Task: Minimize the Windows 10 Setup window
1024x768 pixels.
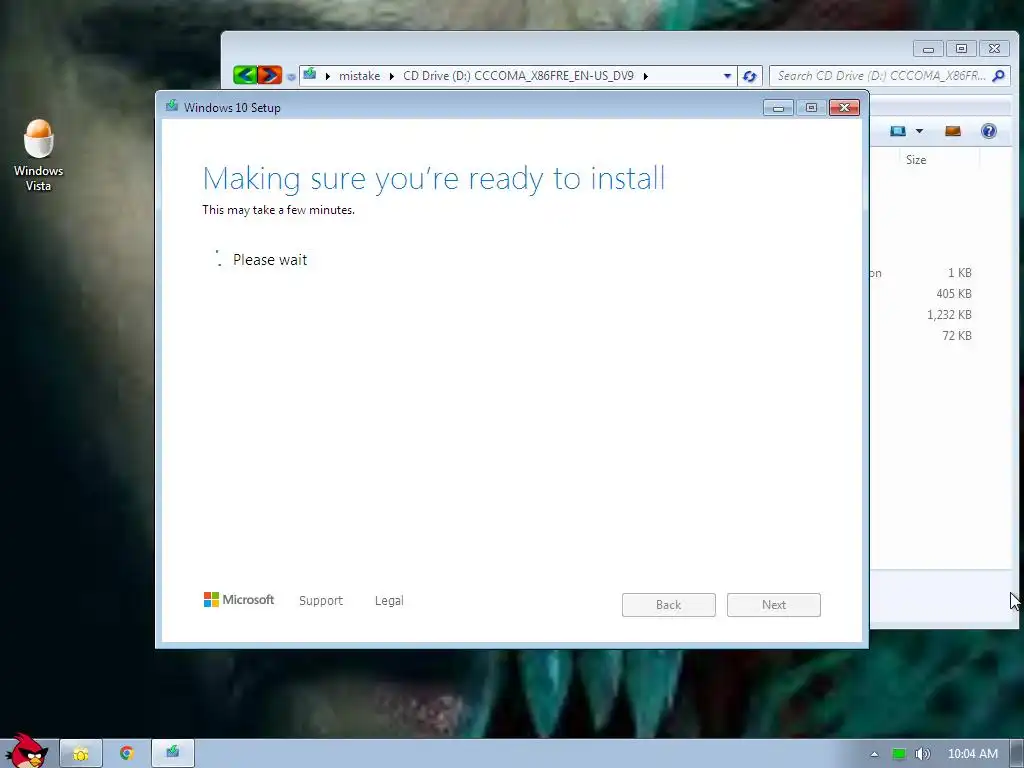Action: [x=778, y=108]
